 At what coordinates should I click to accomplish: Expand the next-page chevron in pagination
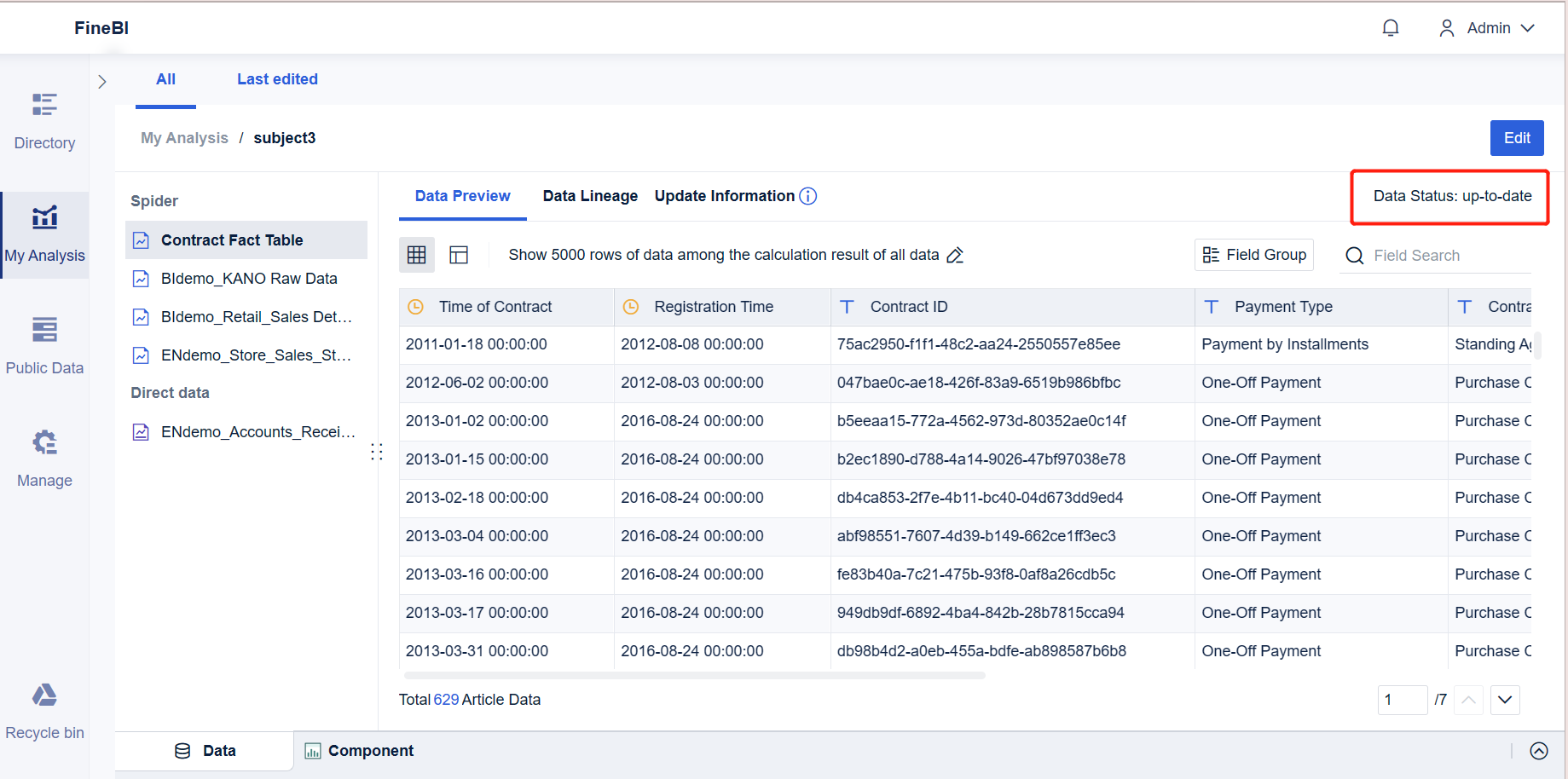[x=1505, y=700]
